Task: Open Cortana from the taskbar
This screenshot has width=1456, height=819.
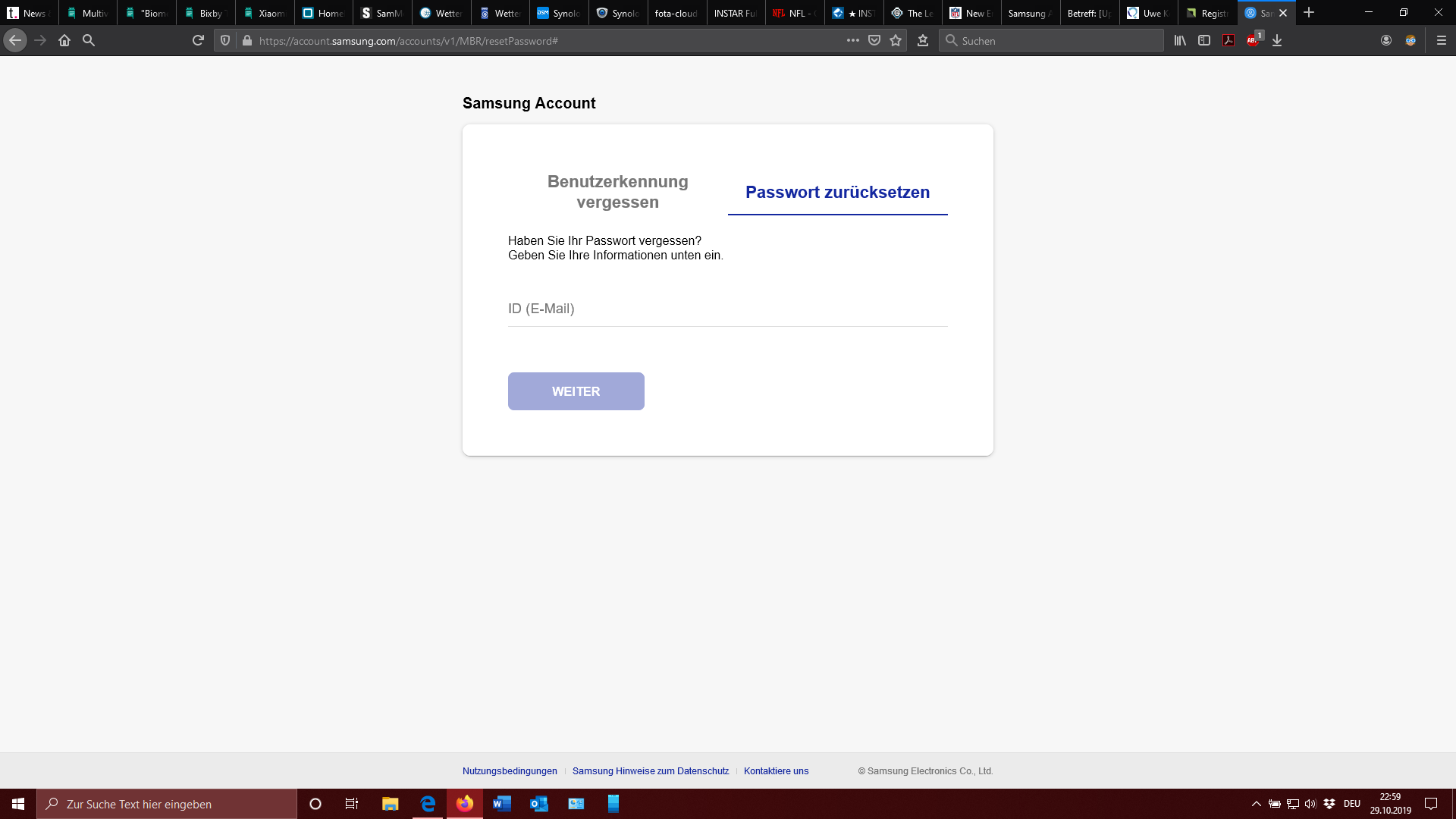Action: (x=315, y=804)
